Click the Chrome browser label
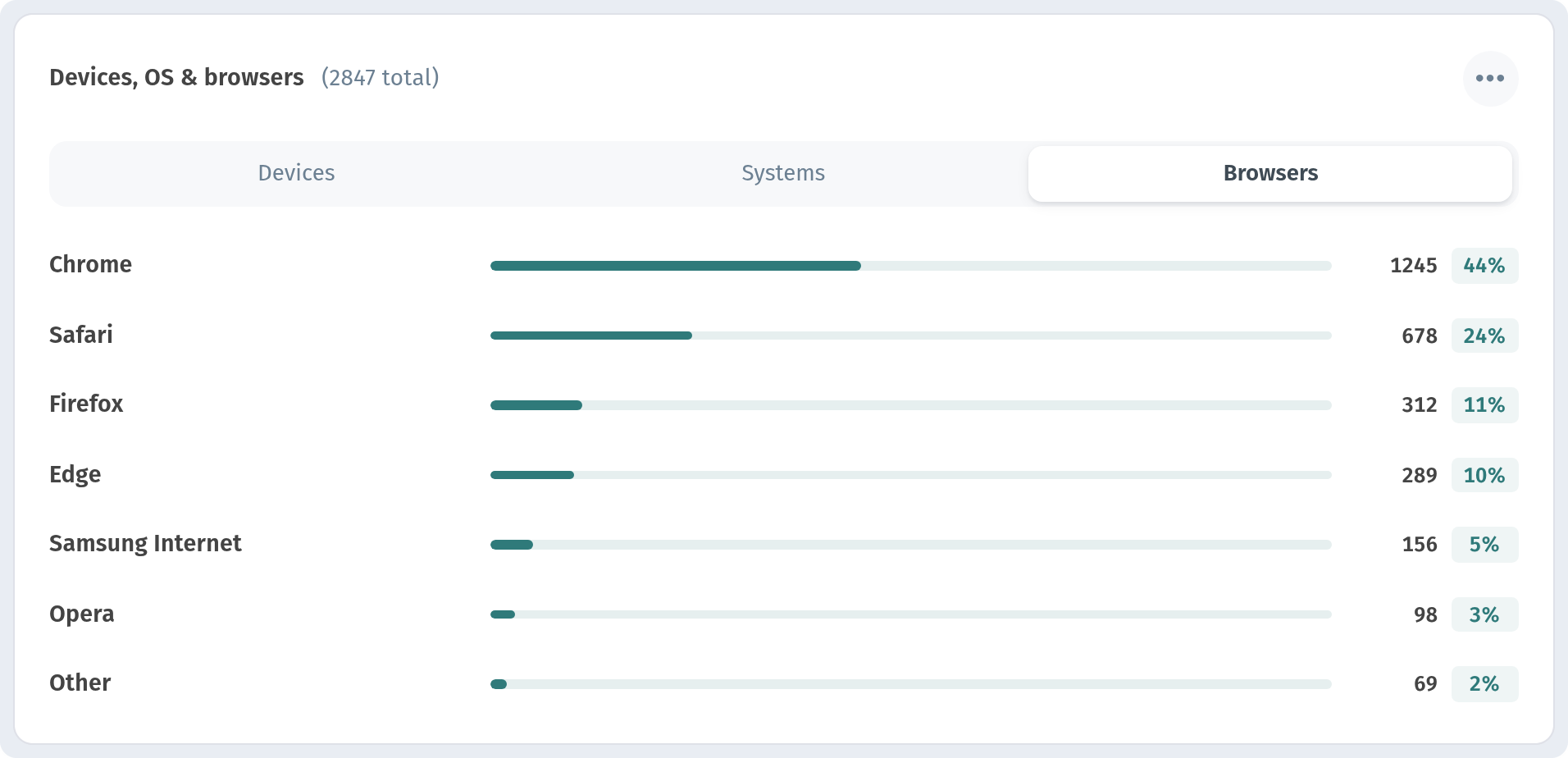This screenshot has height=758, width=1568. [90, 264]
